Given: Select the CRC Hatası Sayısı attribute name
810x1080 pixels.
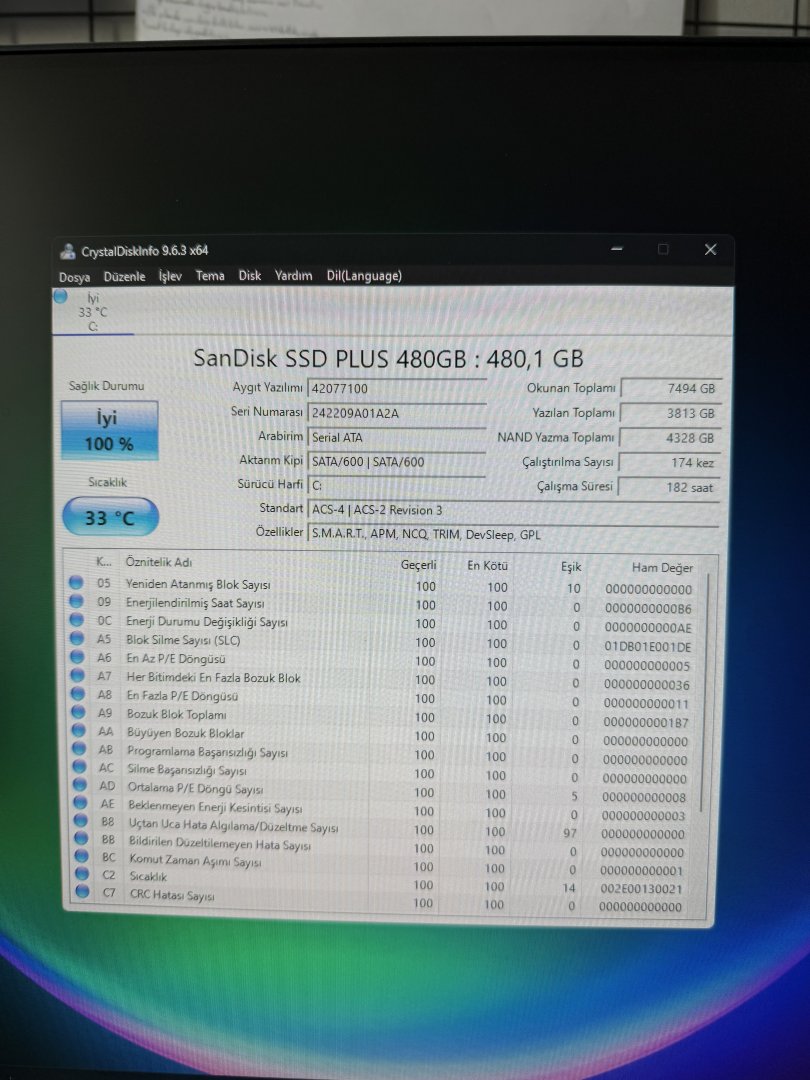Looking at the screenshot, I should pyautogui.click(x=172, y=895).
